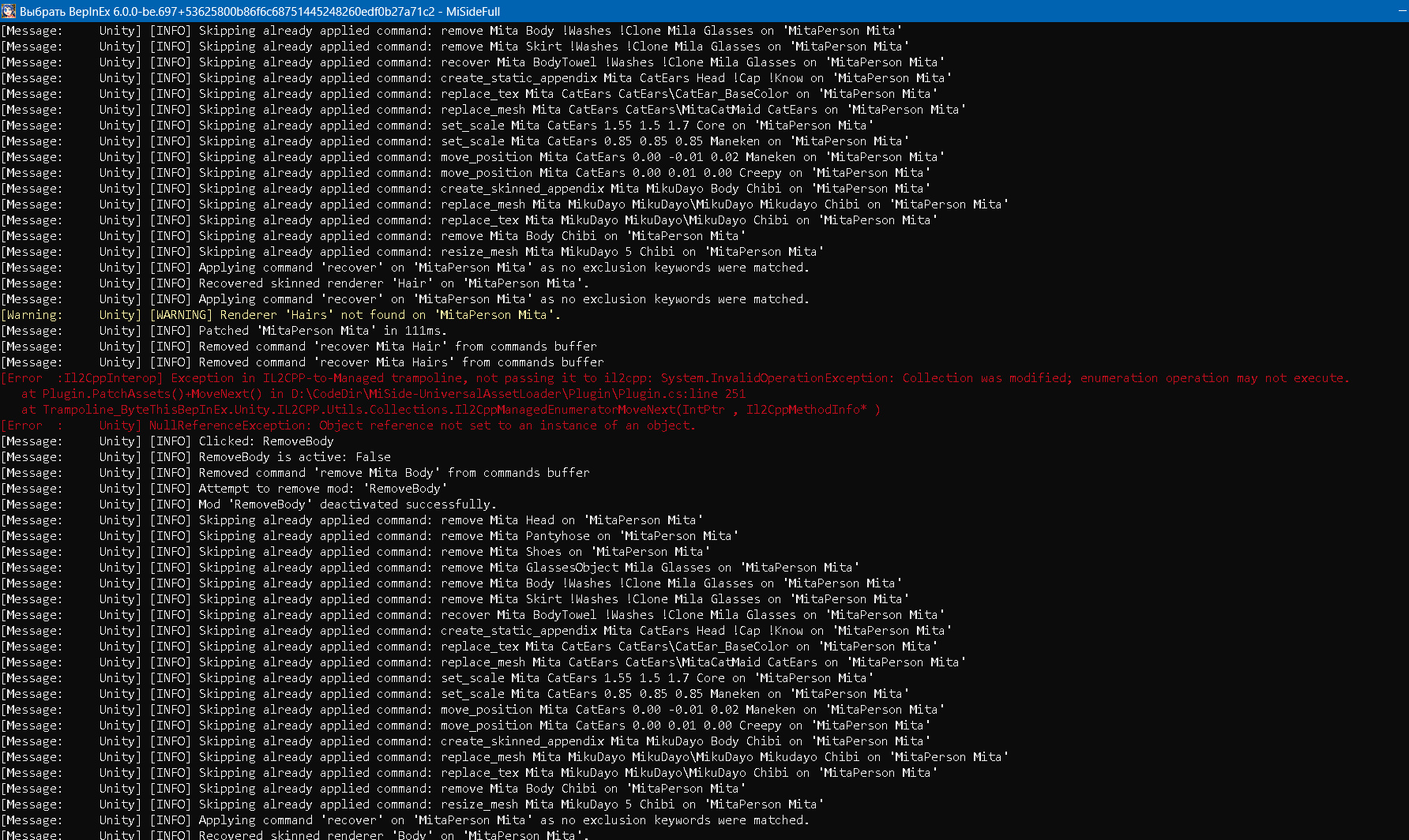Click the red Il2CppInterop exception error line
1409x840 pixels.
coord(675,378)
